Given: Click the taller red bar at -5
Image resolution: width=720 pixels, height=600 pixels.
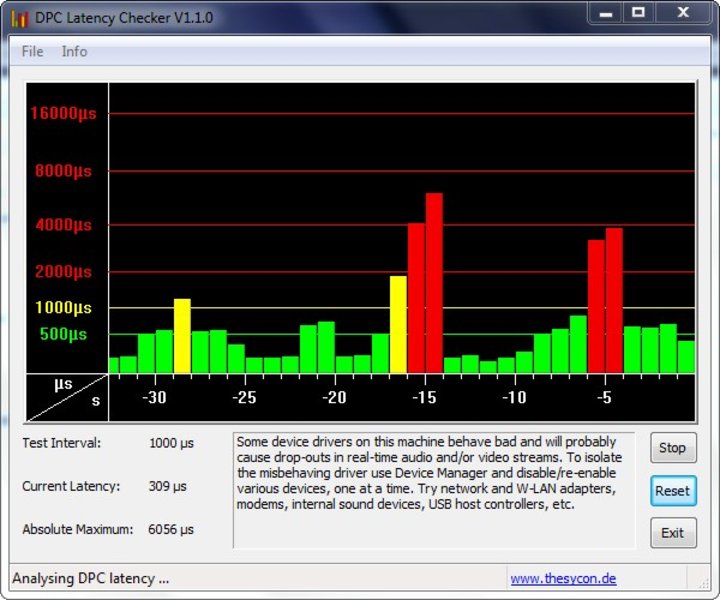Looking at the screenshot, I should (x=614, y=300).
